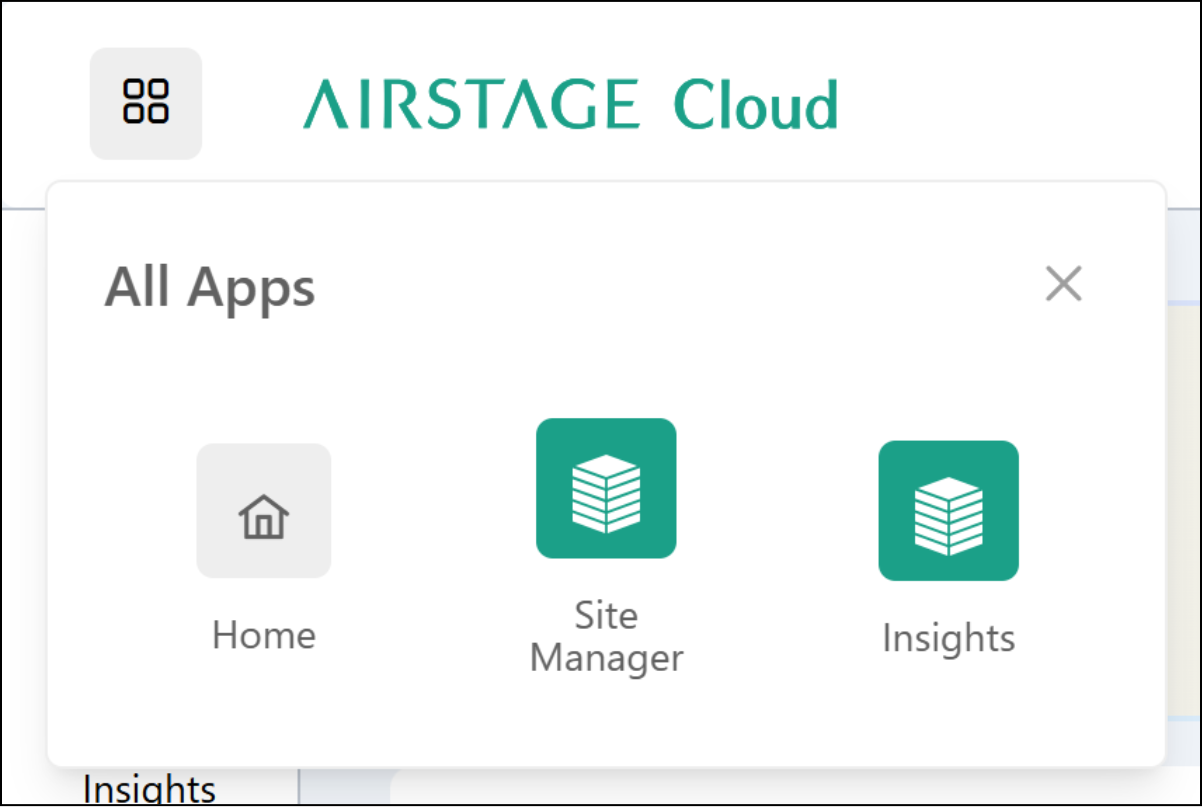Image resolution: width=1202 pixels, height=808 pixels.
Task: Click the house glyph in Home tile
Action: (263, 516)
